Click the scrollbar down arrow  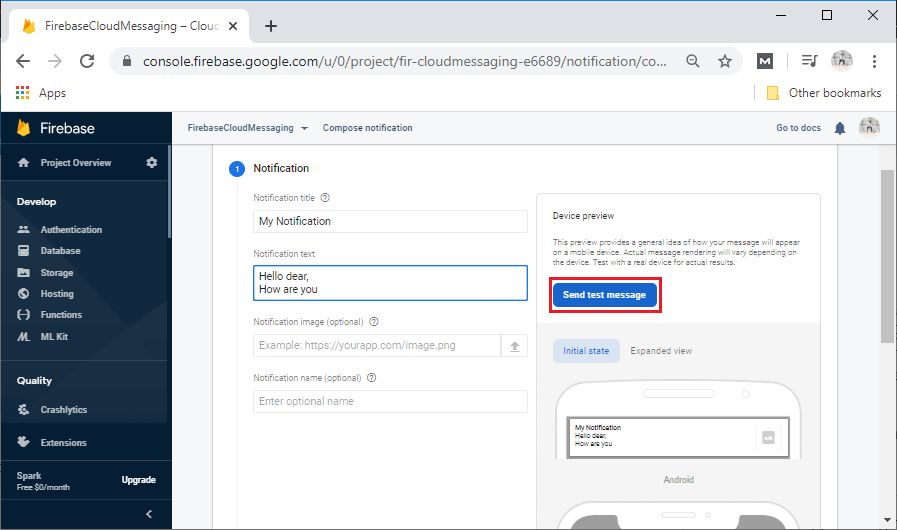pyautogui.click(x=887, y=520)
